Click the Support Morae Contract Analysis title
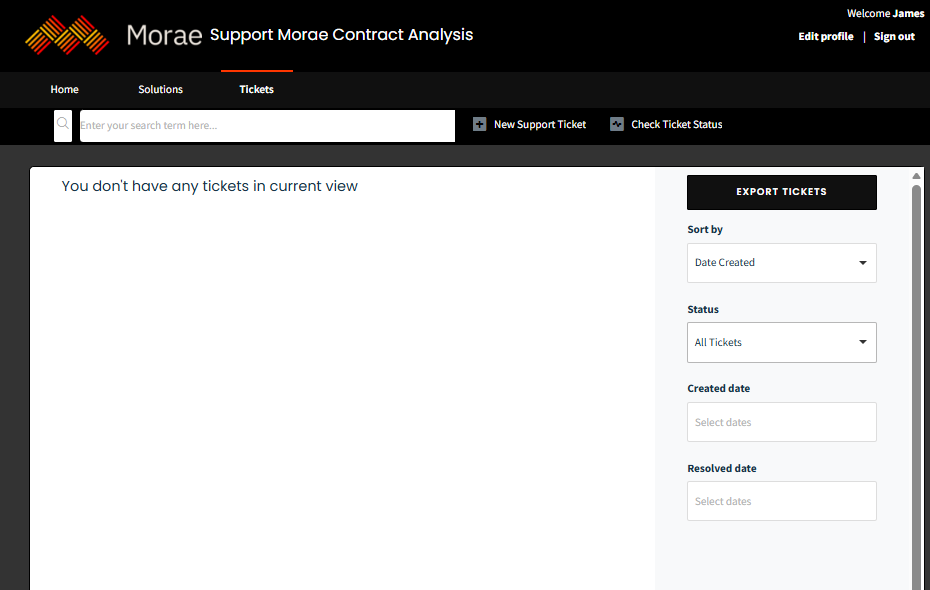This screenshot has width=930, height=590. (341, 35)
